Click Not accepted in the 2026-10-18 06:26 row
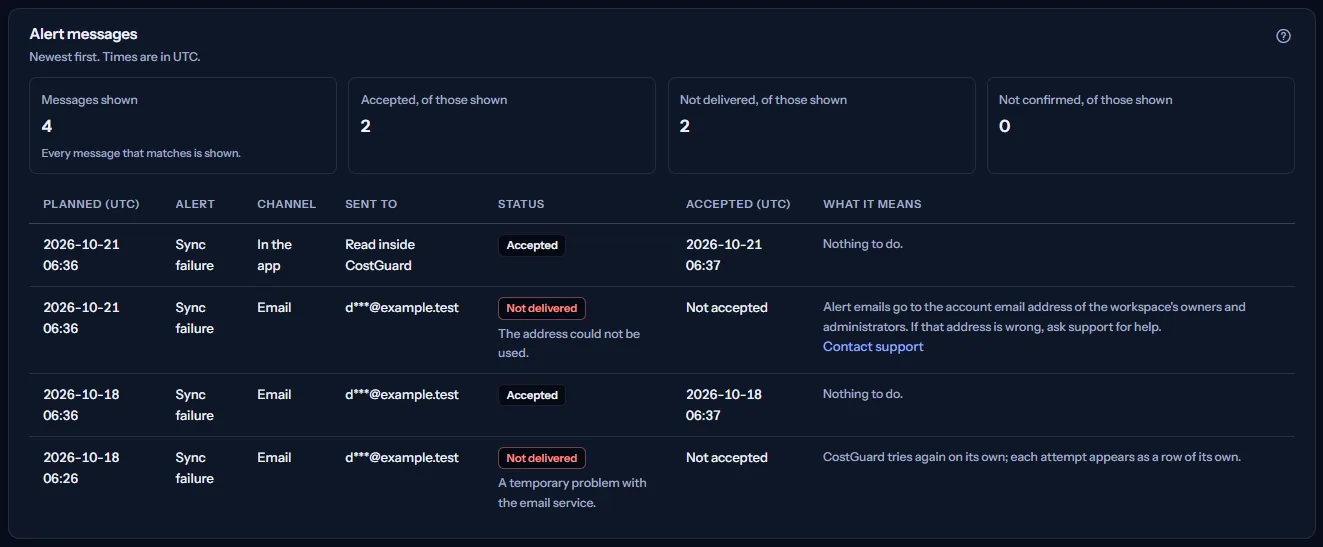 (x=727, y=458)
